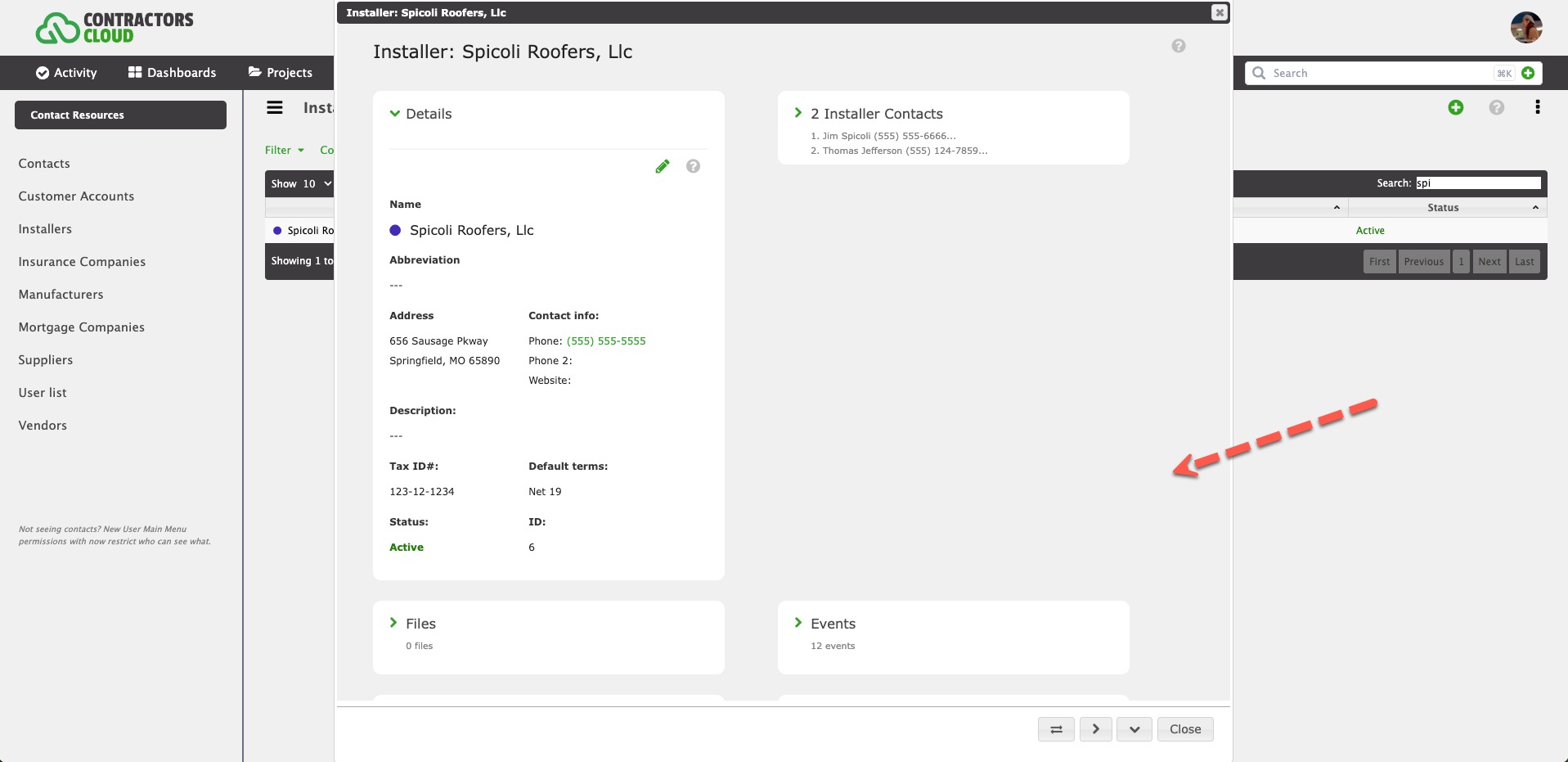Call phone number (555) 555-5555 link

606,341
